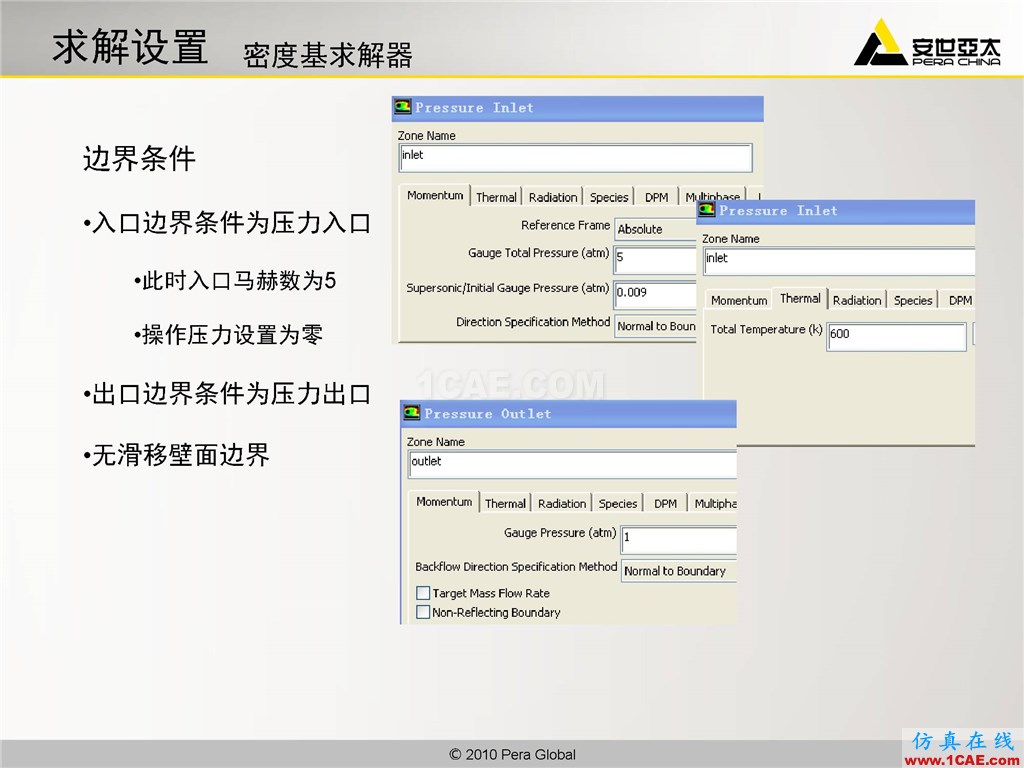
Task: Open DPM tab in Pressure Outlet dialog
Action: tap(665, 504)
